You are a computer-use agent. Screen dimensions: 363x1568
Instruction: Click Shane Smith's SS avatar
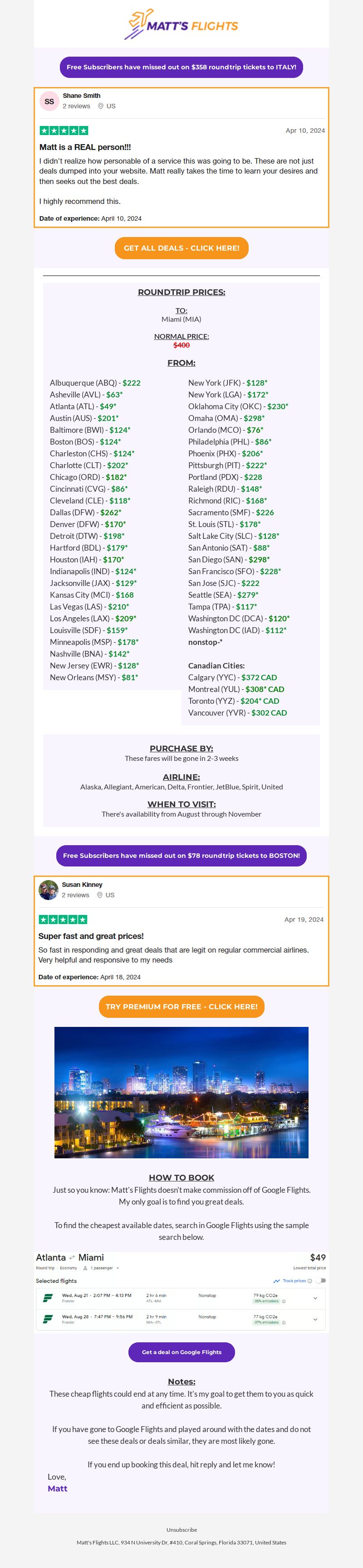click(x=49, y=101)
